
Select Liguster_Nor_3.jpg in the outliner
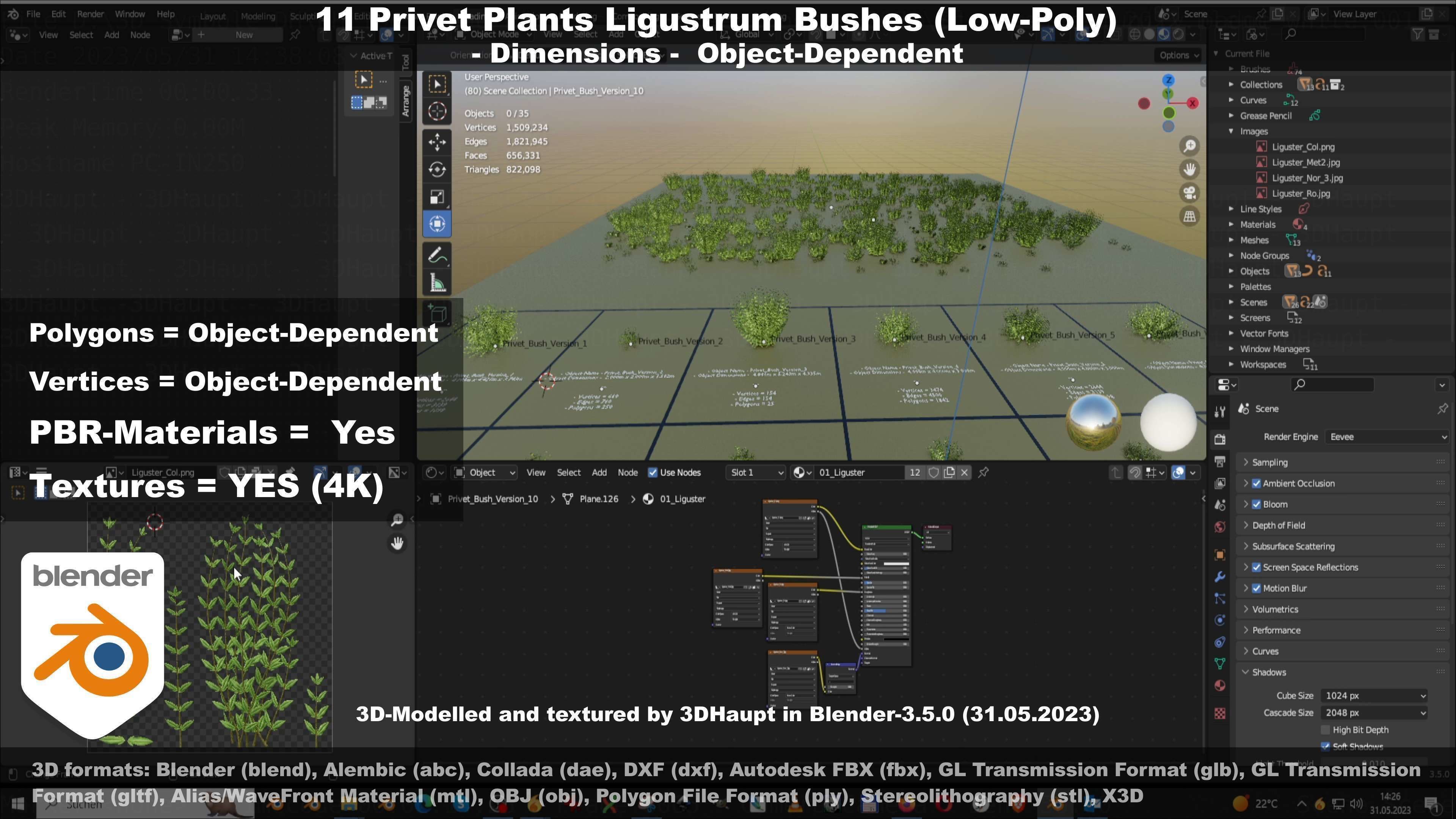1307,178
